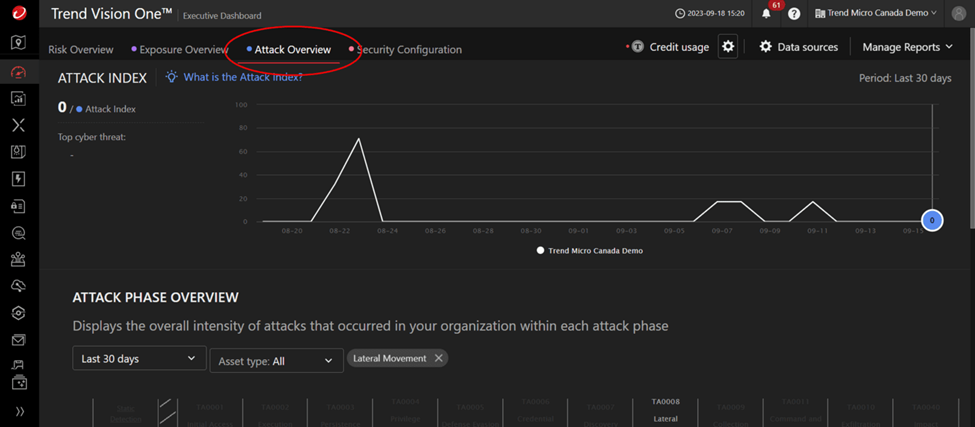Open the Executive Dashboard speedometer icon
The height and width of the screenshot is (427, 975).
19,71
